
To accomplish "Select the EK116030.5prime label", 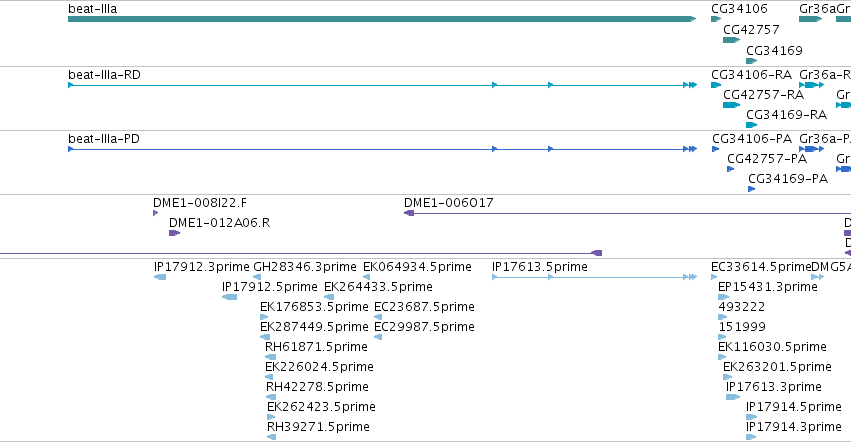I will click(772, 347).
